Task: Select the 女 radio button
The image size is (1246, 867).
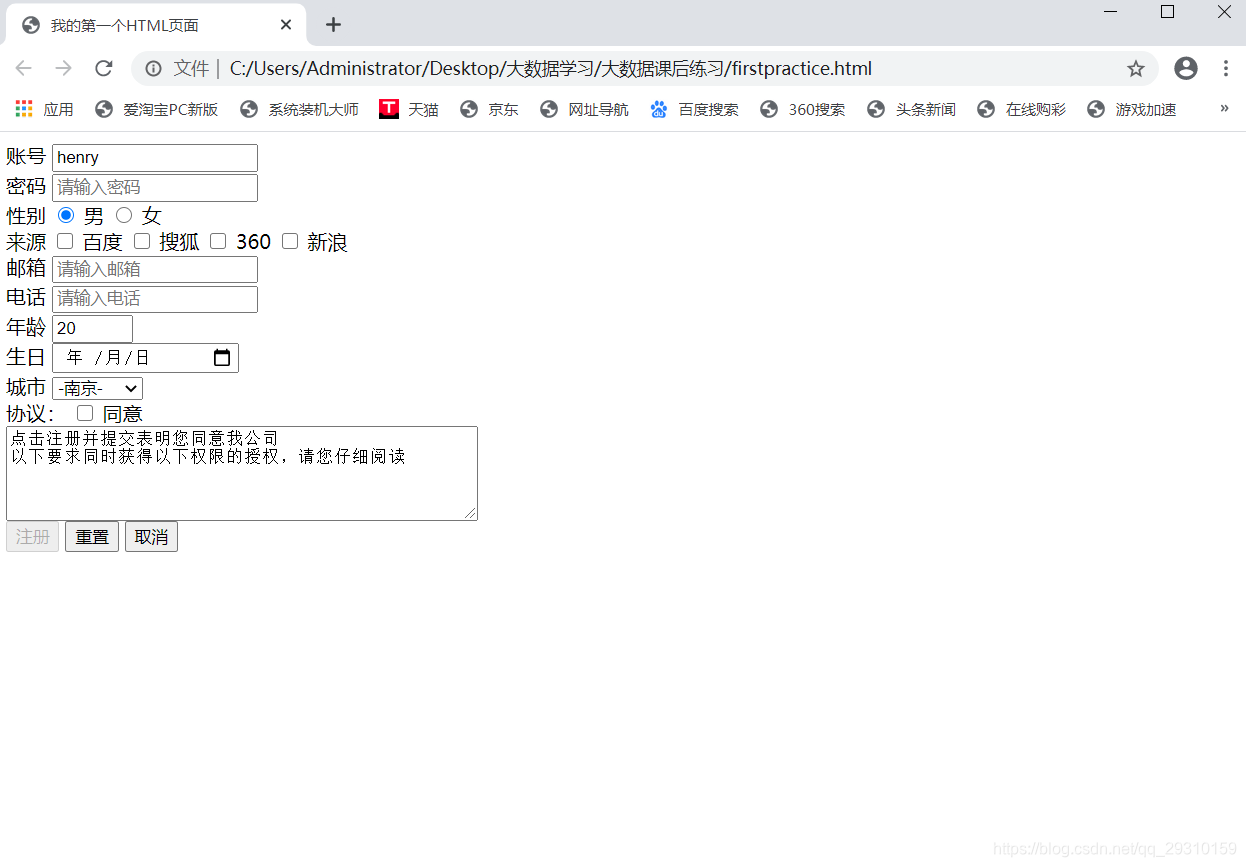Action: click(x=124, y=215)
